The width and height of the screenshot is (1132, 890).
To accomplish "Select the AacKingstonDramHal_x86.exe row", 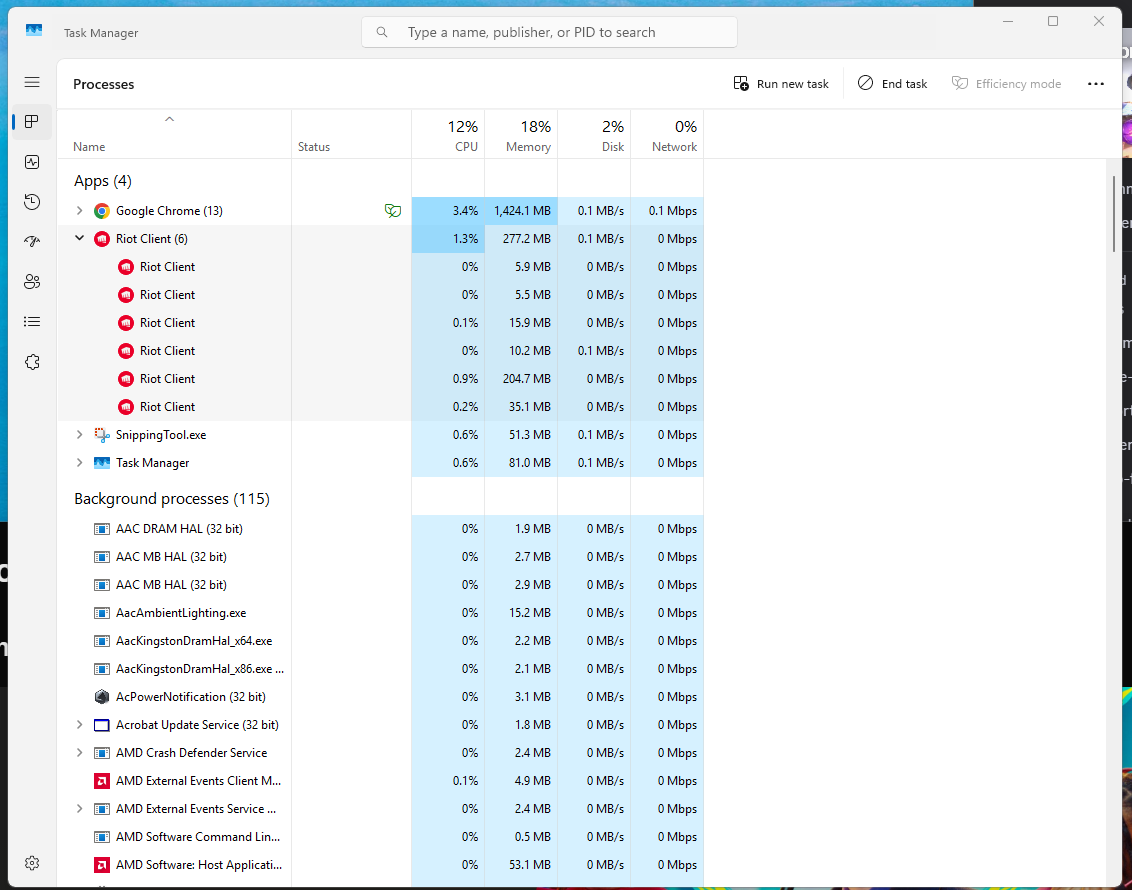I will 380,669.
